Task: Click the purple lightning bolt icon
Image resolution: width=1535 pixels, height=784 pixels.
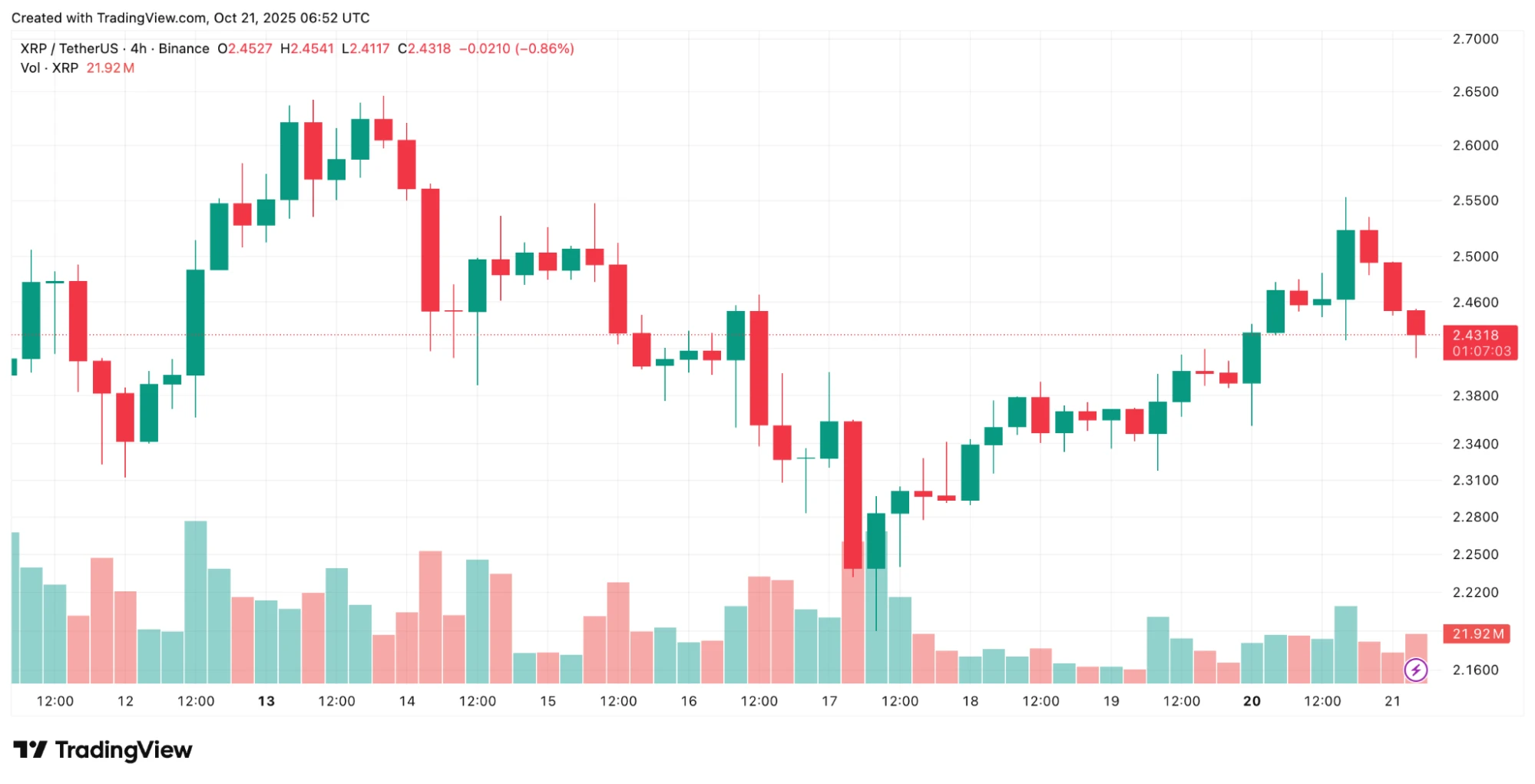Action: (x=1415, y=670)
